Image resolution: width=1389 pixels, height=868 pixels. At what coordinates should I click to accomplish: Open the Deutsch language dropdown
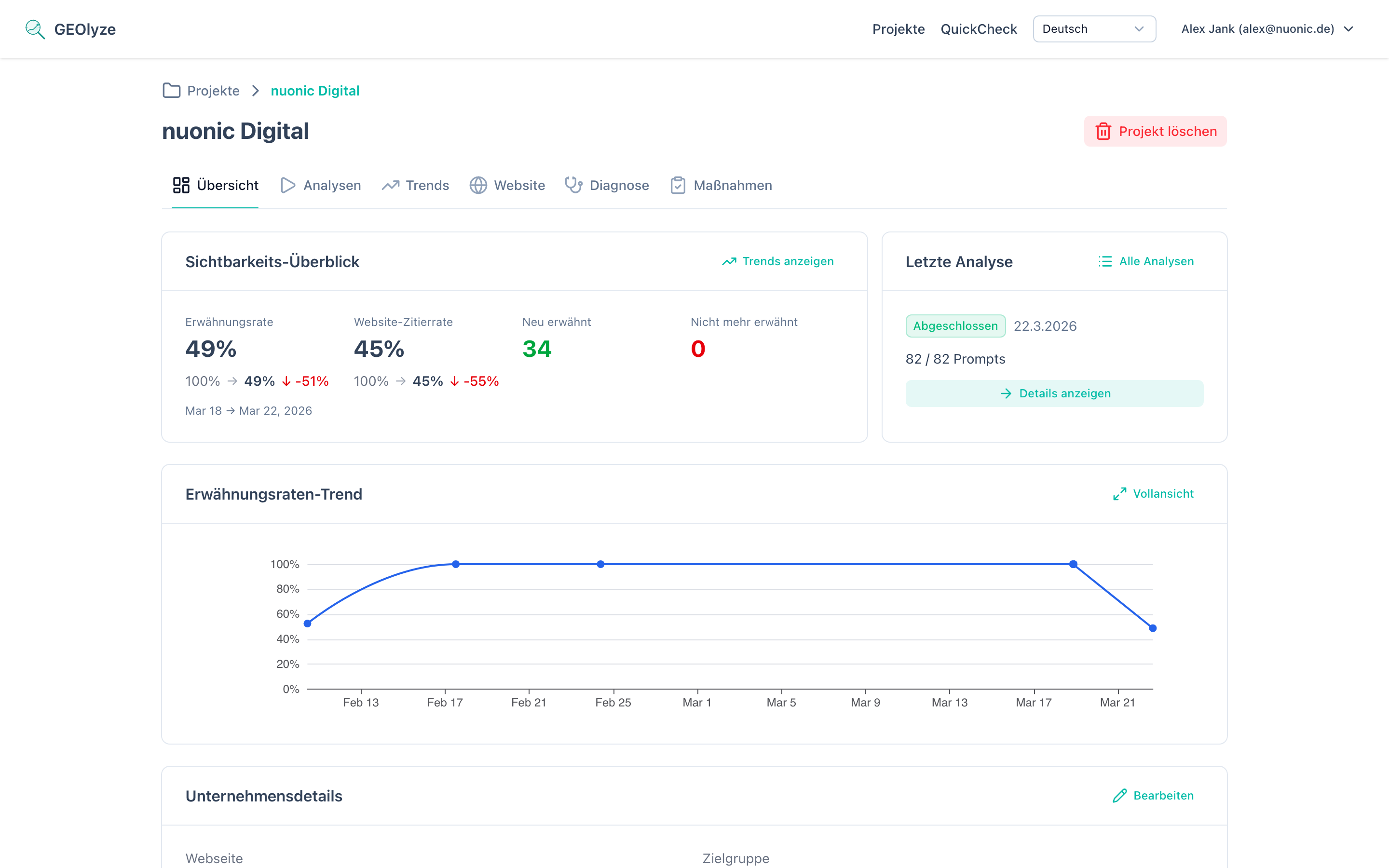[x=1093, y=29]
